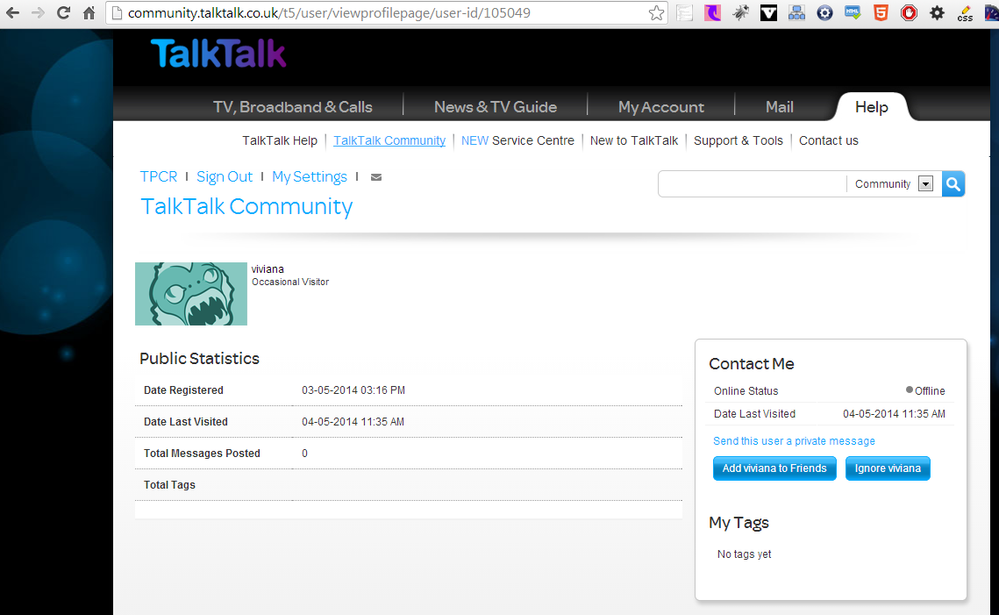Open the Mail tab
999x615 pixels.
tap(779, 107)
